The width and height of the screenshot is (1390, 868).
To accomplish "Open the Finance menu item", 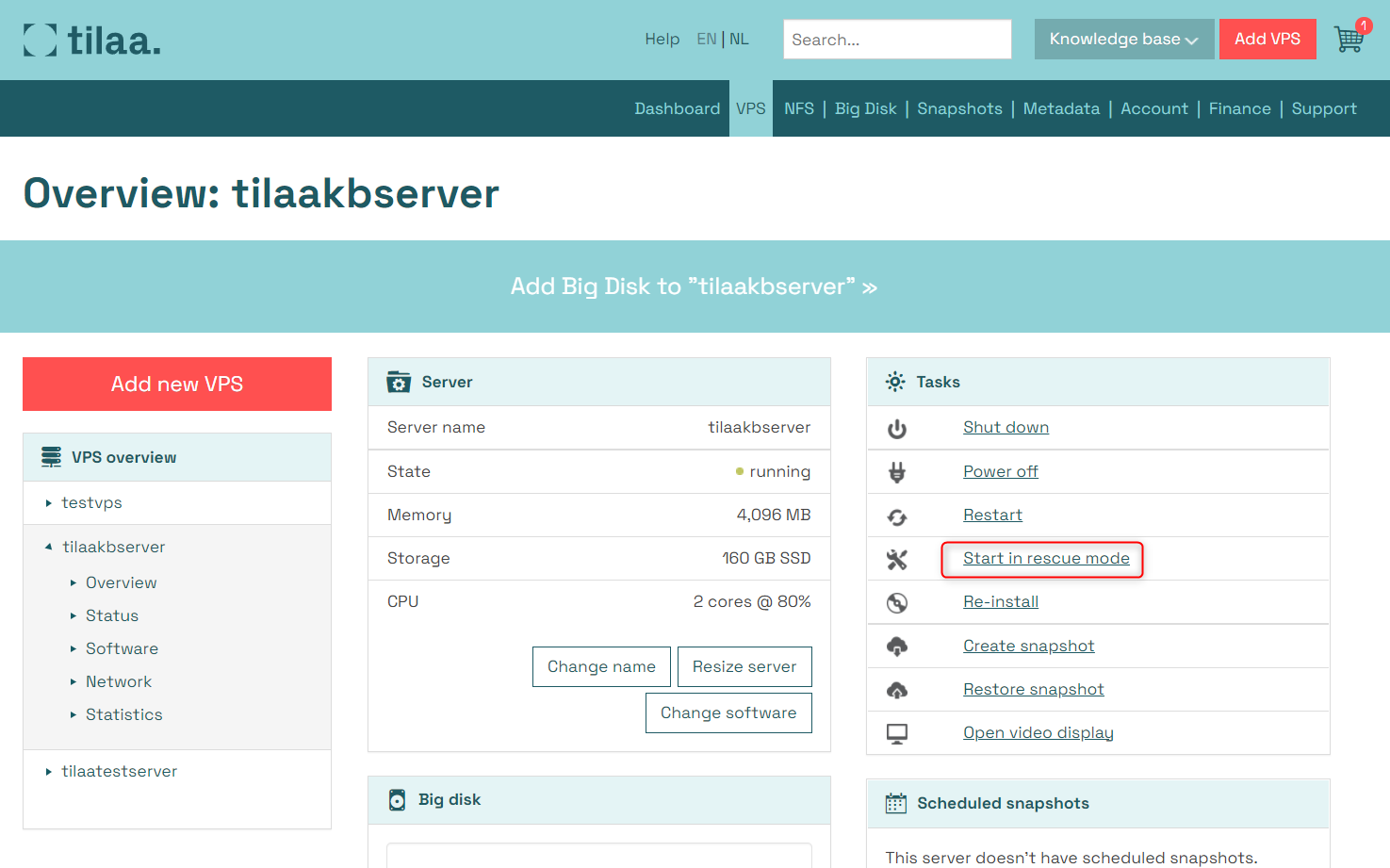I will coord(1240,108).
